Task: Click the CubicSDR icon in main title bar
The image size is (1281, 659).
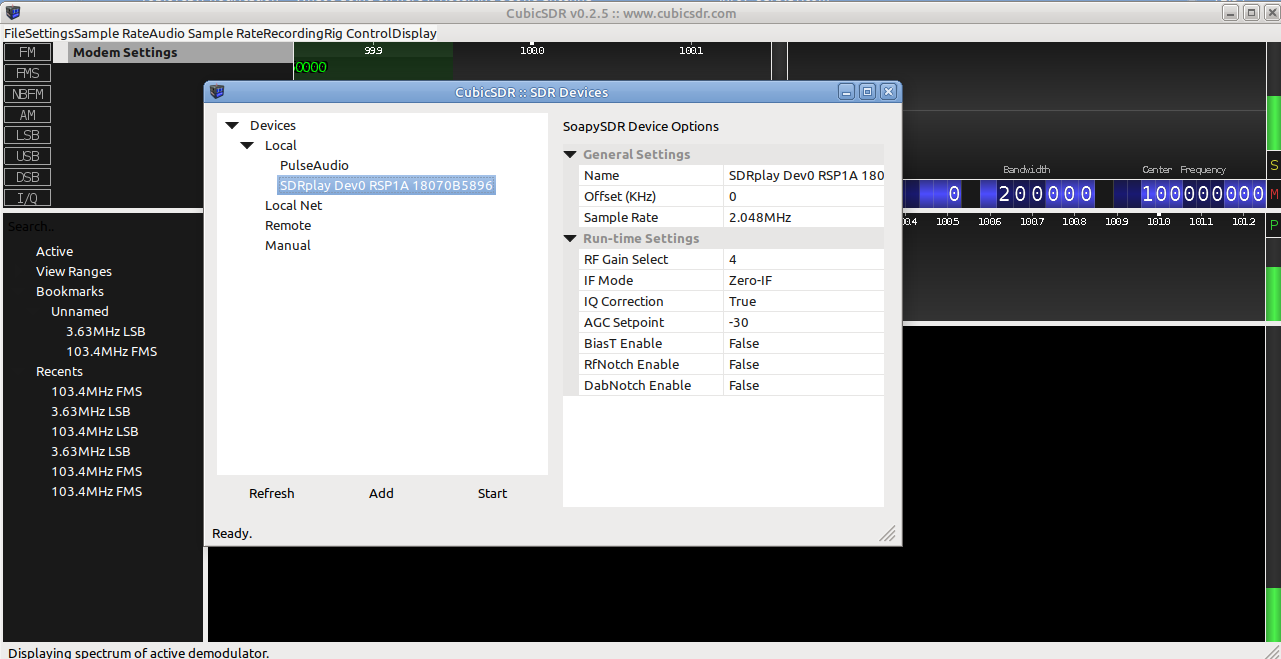Action: 12,13
